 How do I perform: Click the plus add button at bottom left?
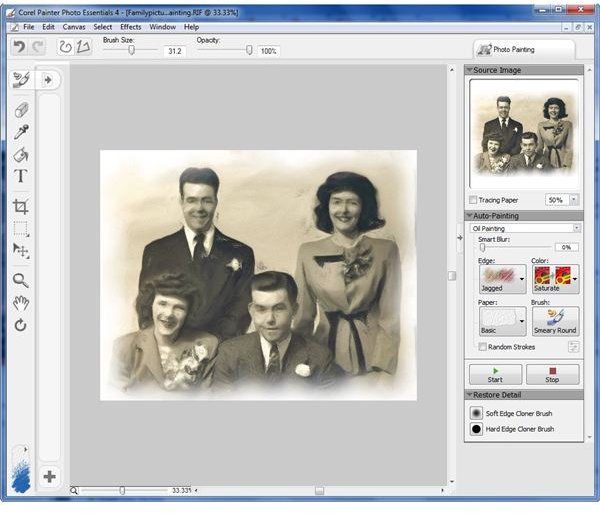[x=49, y=477]
